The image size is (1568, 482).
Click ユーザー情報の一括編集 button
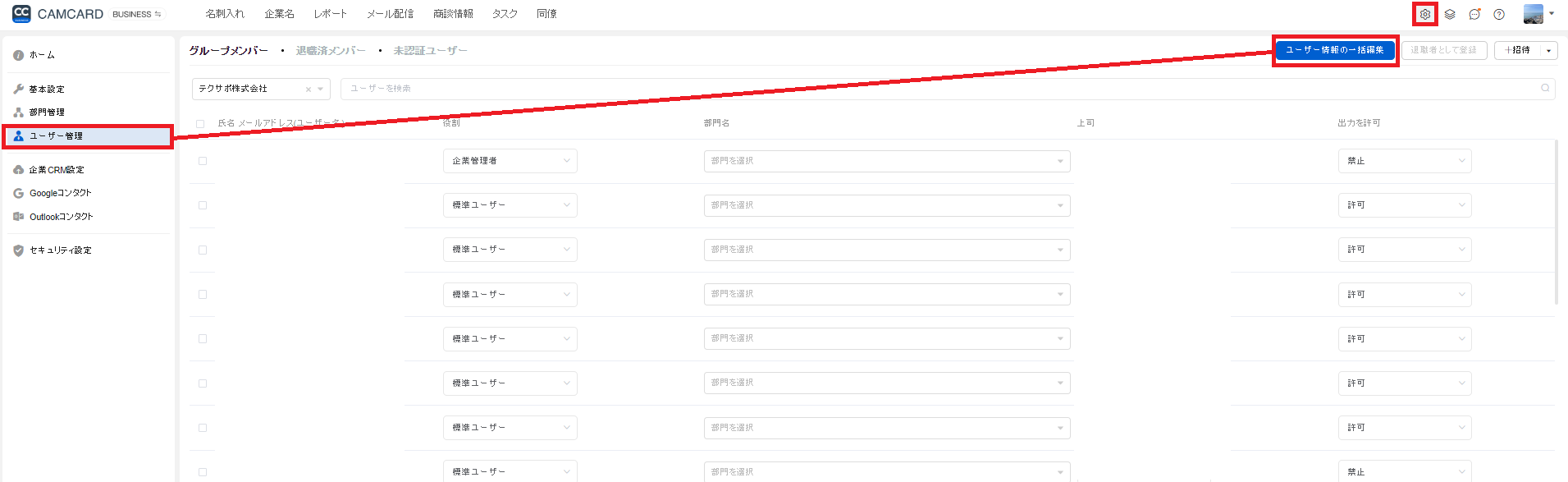tap(1335, 50)
